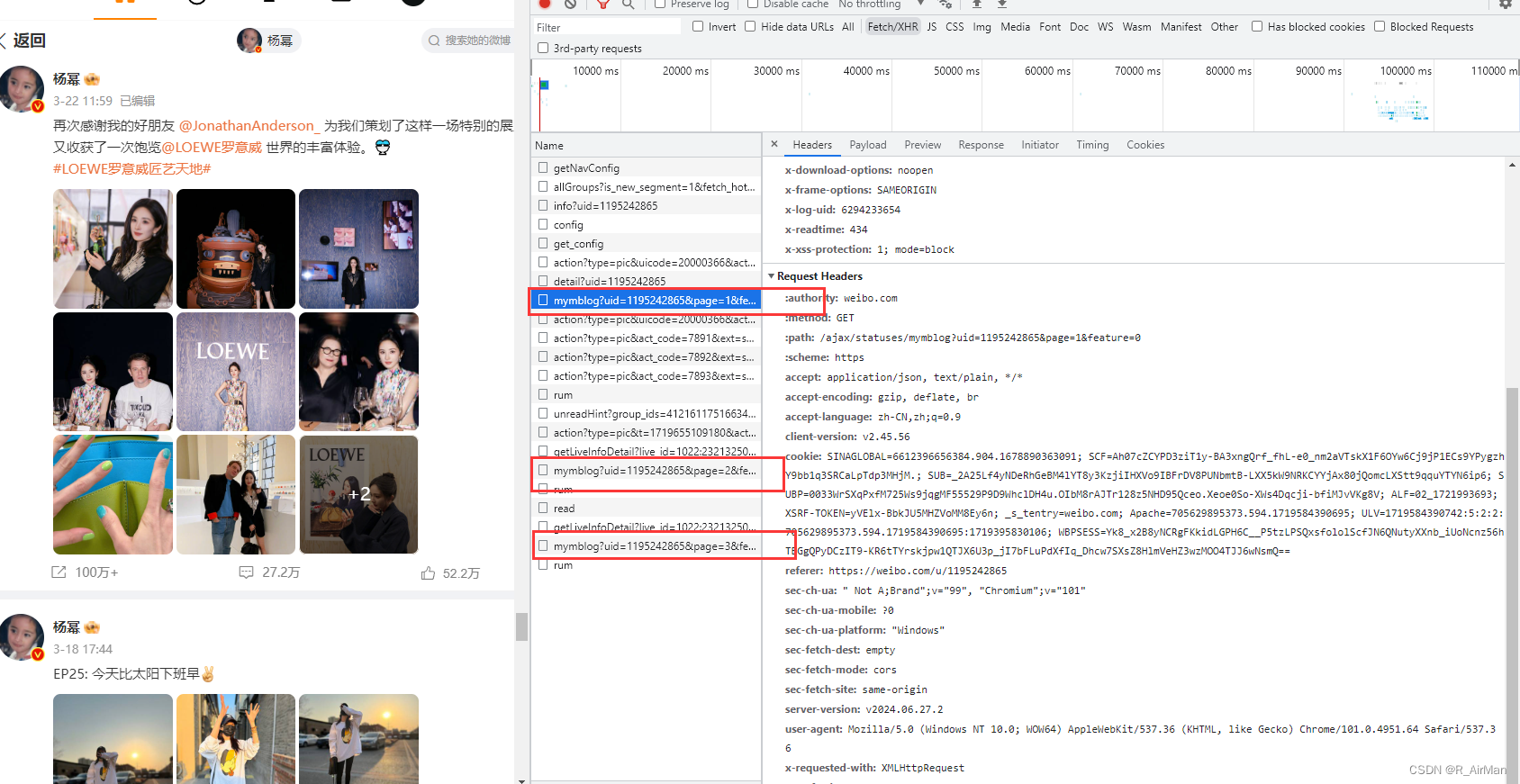This screenshot has height=784, width=1520.
Task: Select the mymblog page=2 request
Action: 647,470
